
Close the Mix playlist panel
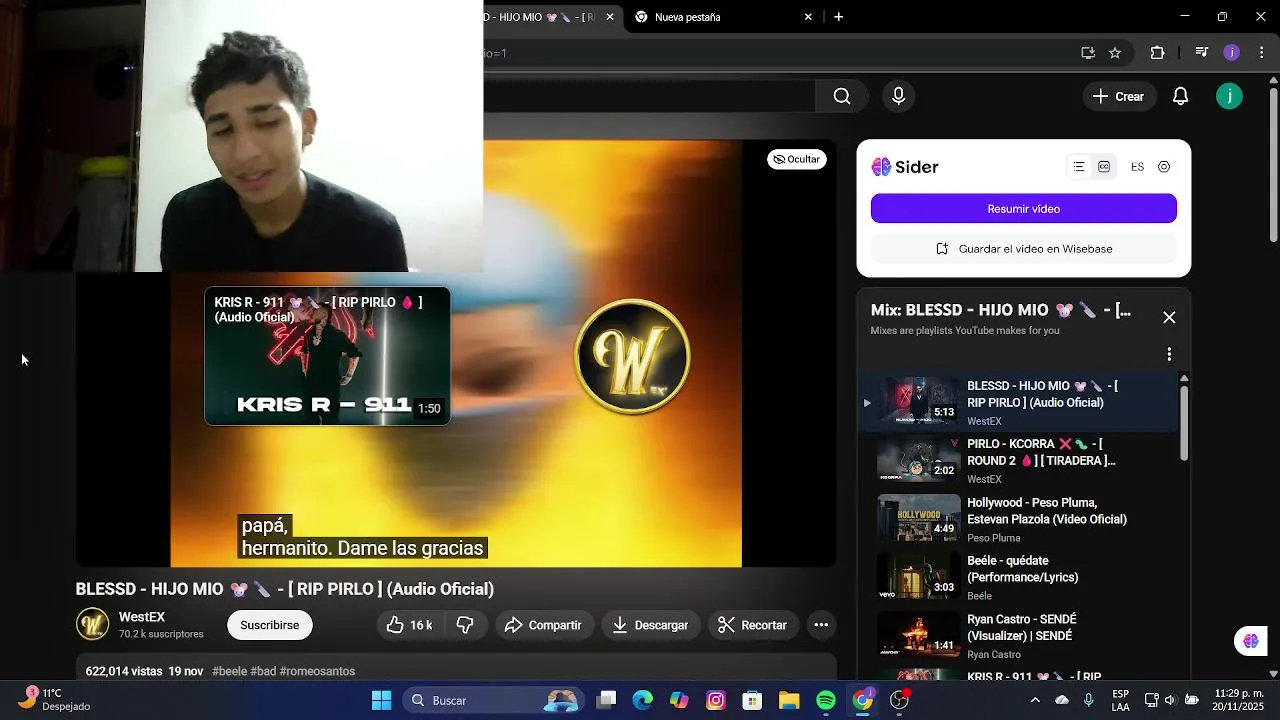pos(1169,317)
